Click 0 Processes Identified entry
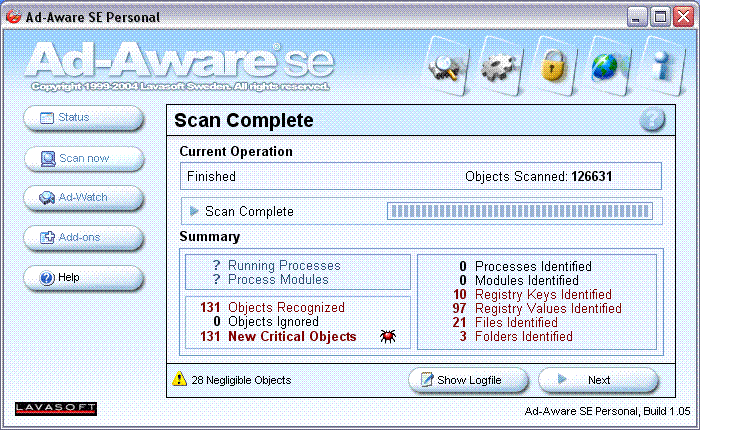 [525, 266]
